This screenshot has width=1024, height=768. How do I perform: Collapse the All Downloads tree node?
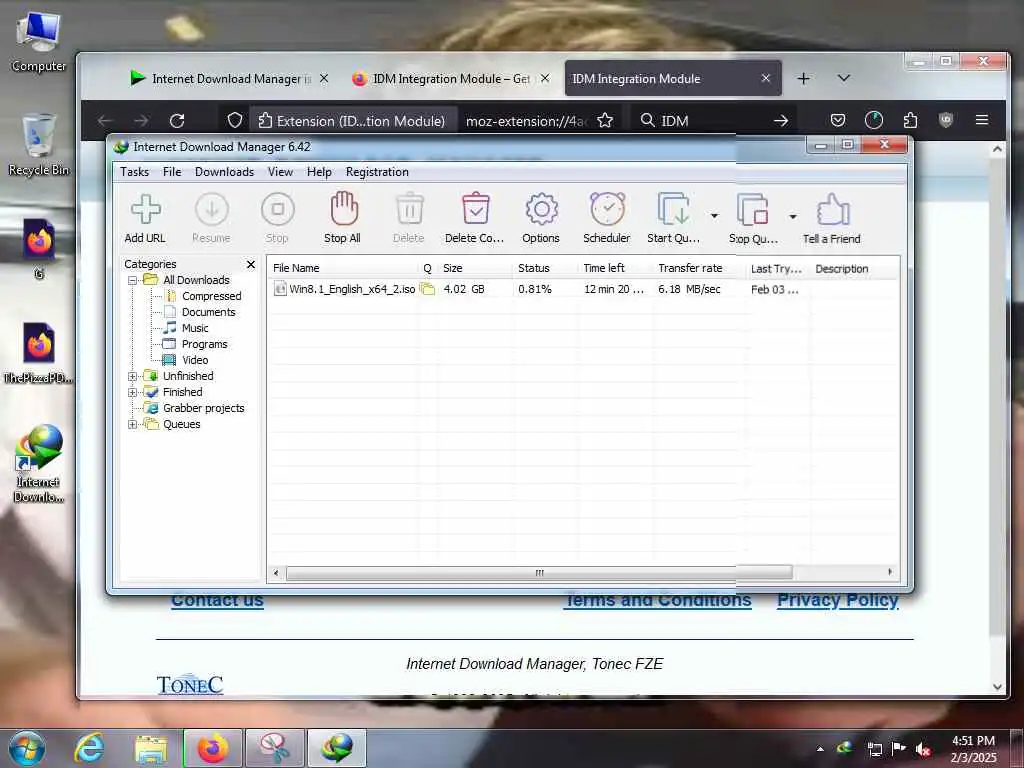pos(133,280)
